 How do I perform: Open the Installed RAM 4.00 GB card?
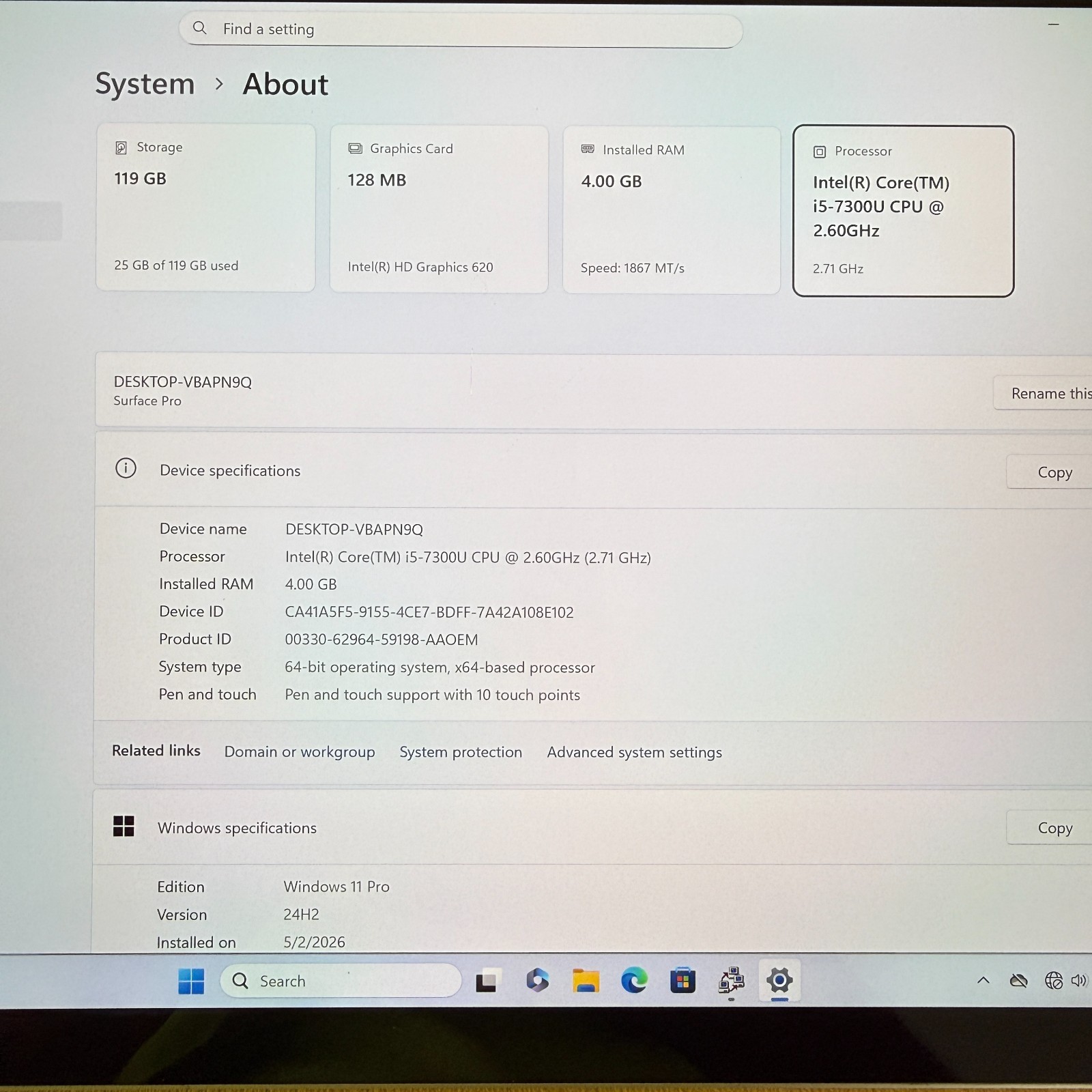pyautogui.click(x=672, y=210)
